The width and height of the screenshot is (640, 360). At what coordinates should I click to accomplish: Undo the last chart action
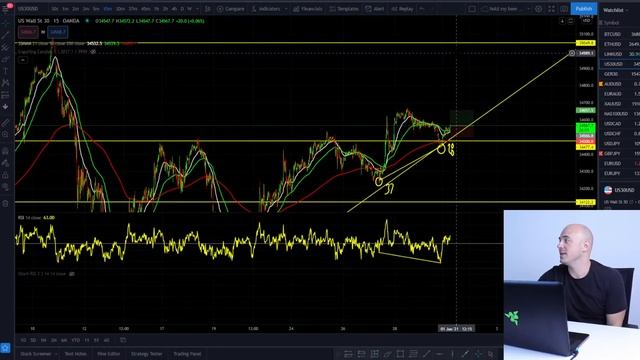tap(422, 9)
